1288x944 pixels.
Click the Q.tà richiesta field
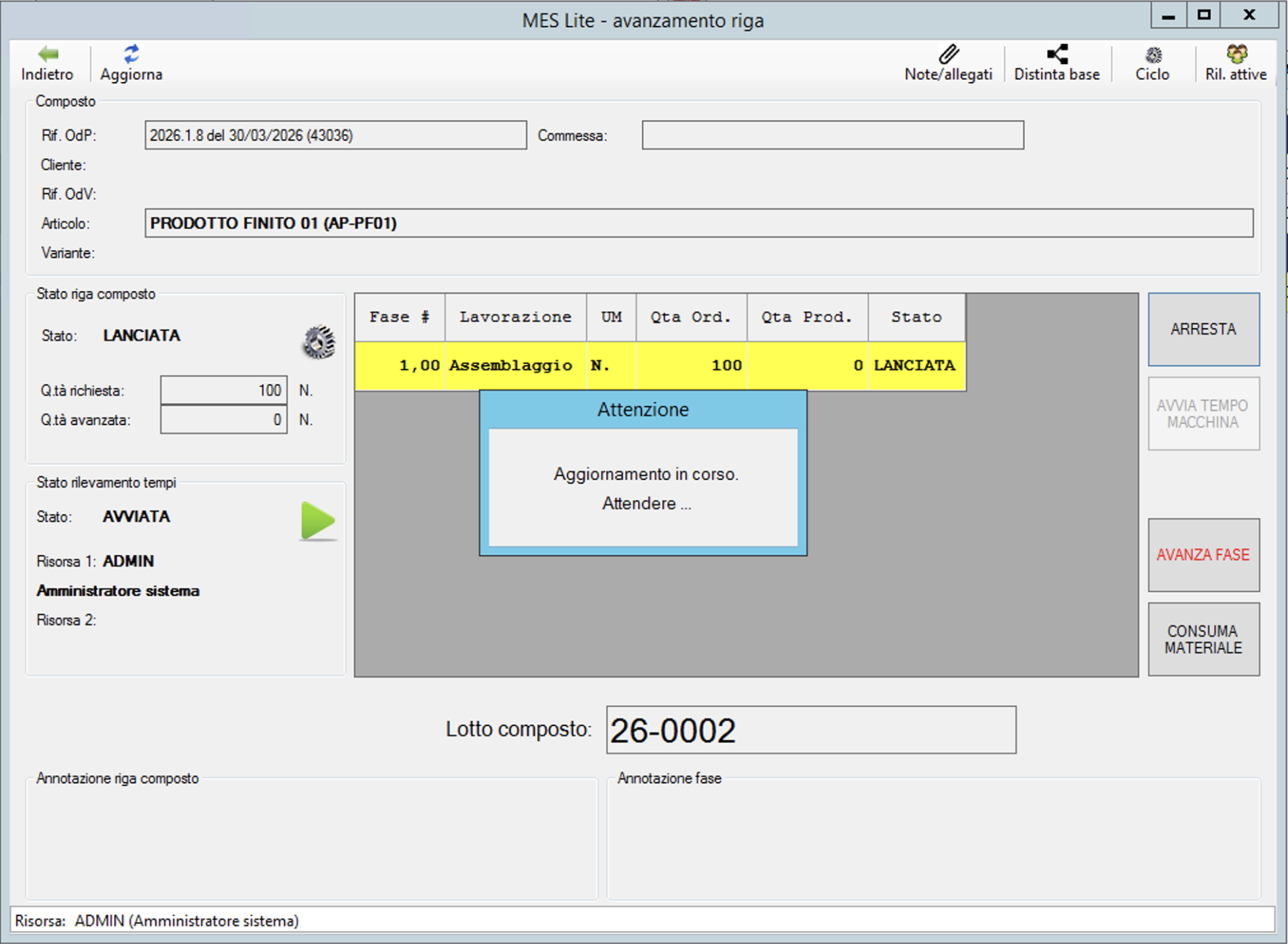pos(224,390)
